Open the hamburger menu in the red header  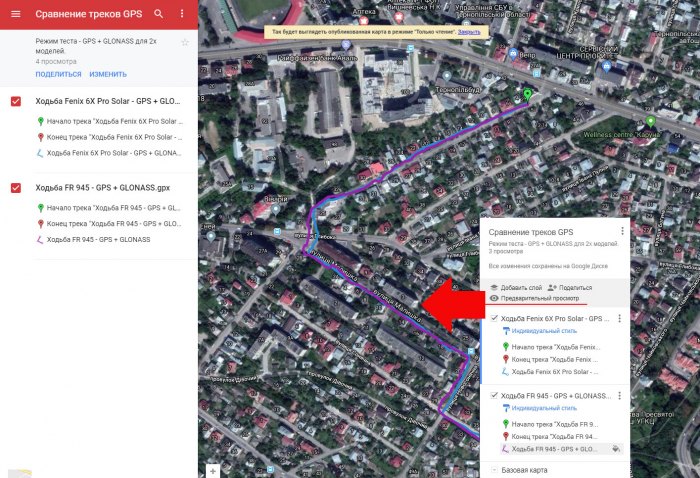click(16, 14)
